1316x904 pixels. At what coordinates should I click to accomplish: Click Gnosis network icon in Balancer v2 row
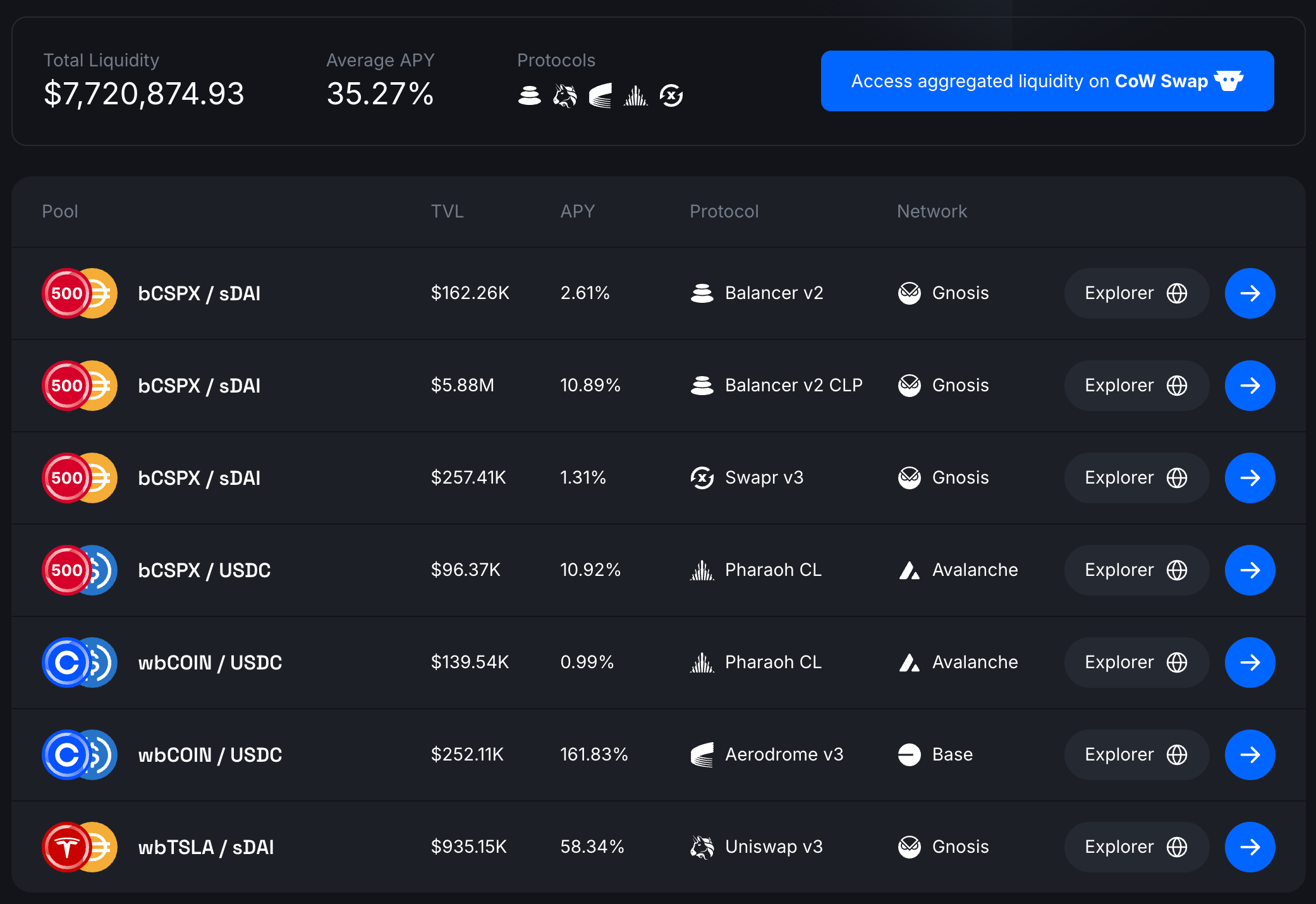(910, 293)
